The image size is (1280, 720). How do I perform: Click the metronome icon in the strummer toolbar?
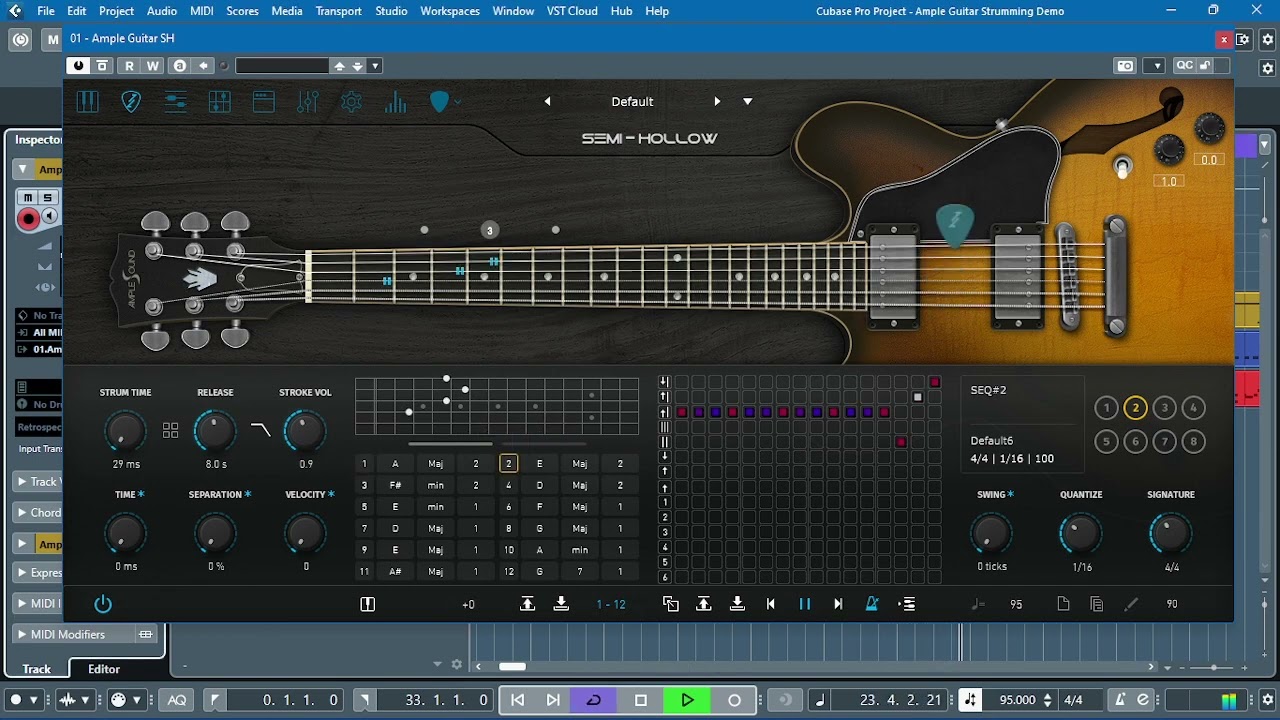[871, 604]
